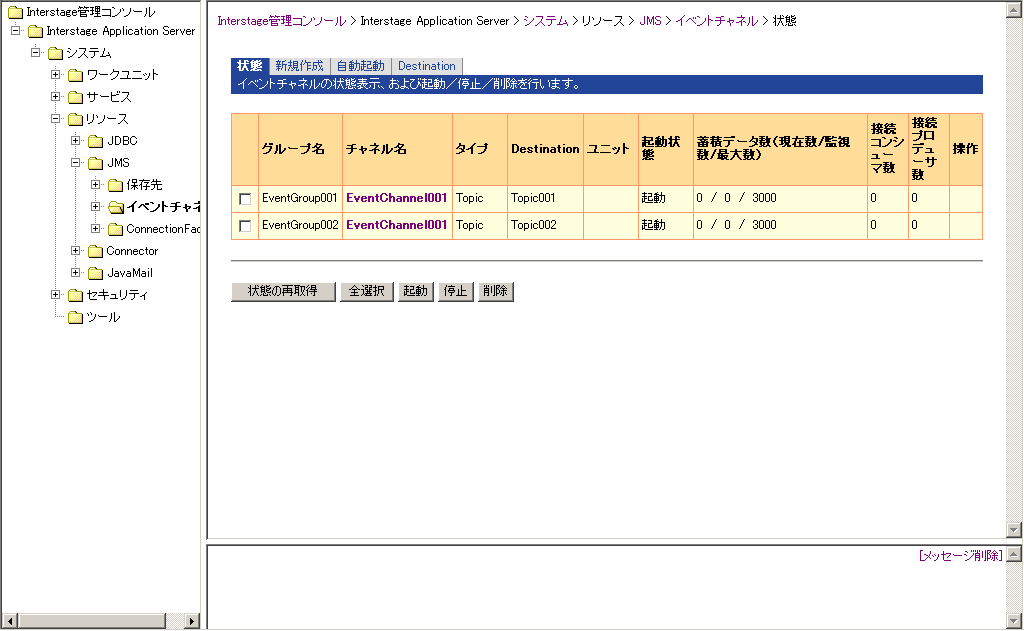
Task: Click the ConnectionFactory folder icon
Action: [116, 229]
